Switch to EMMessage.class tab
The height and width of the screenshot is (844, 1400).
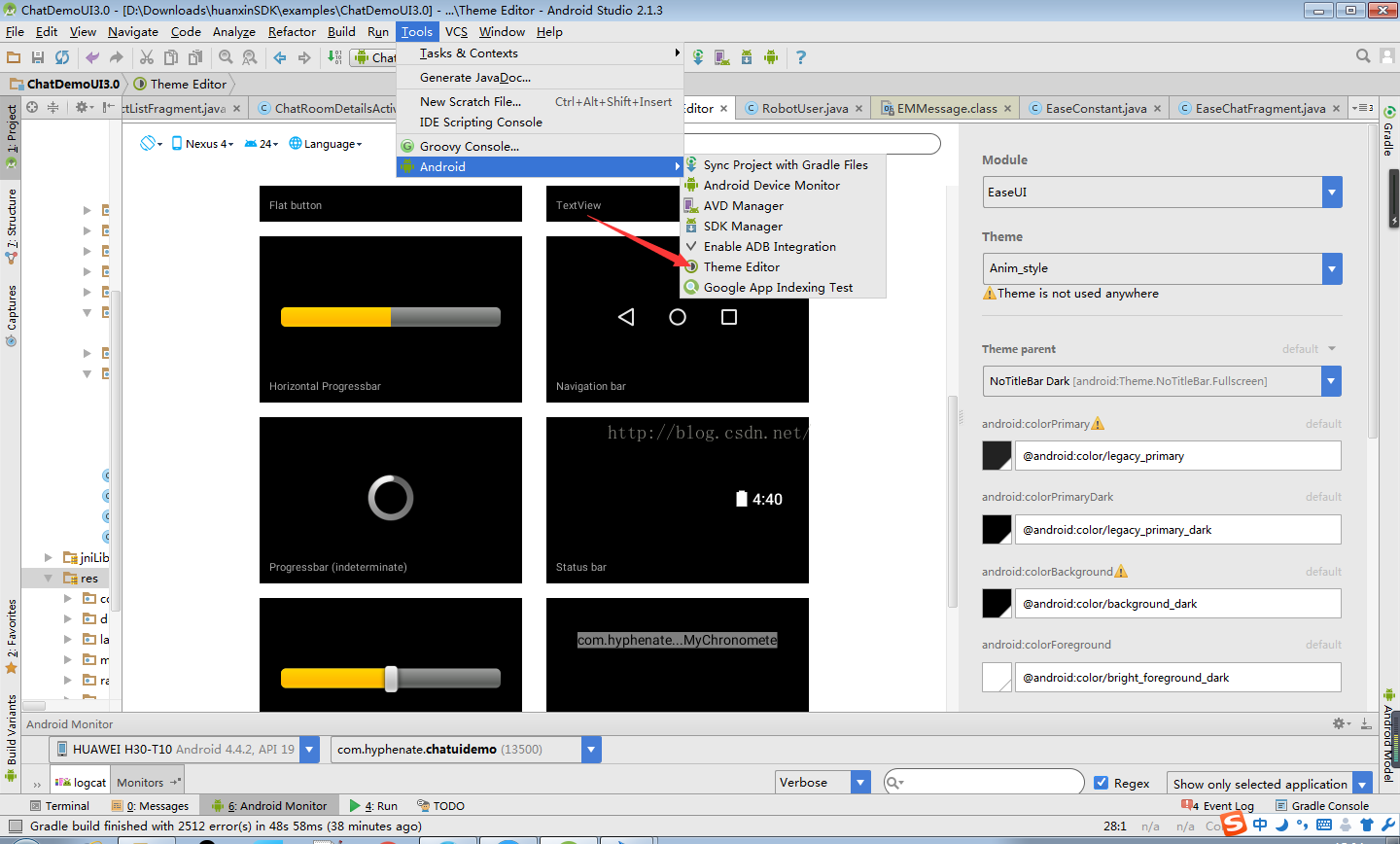946,109
